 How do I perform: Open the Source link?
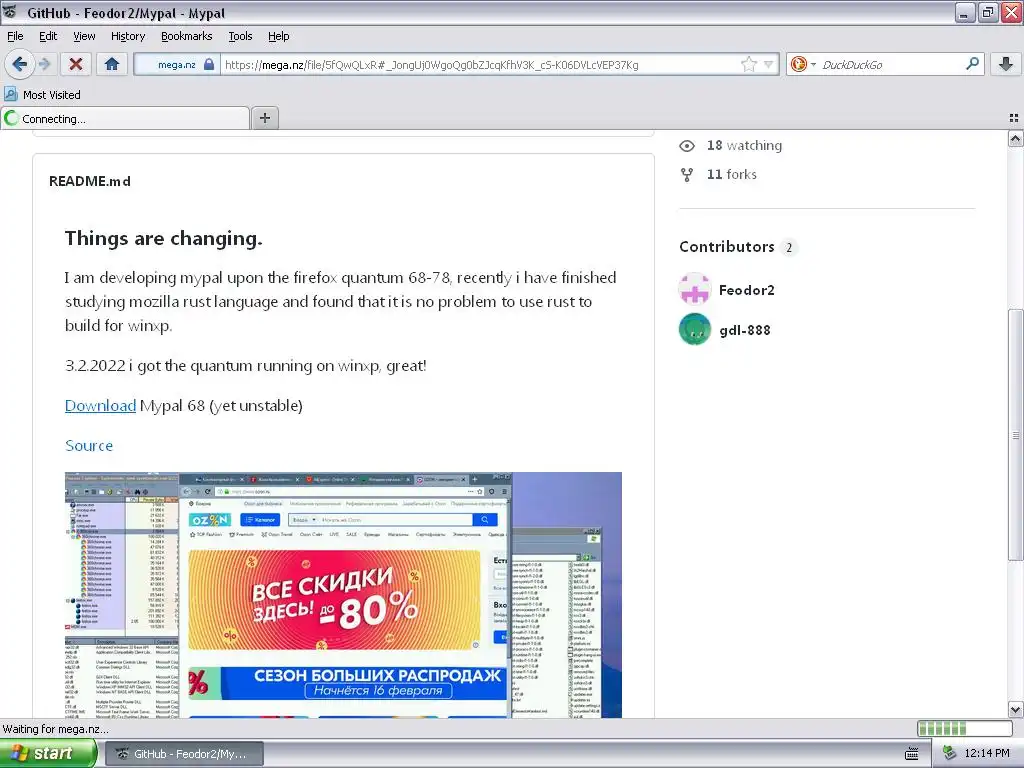(89, 445)
